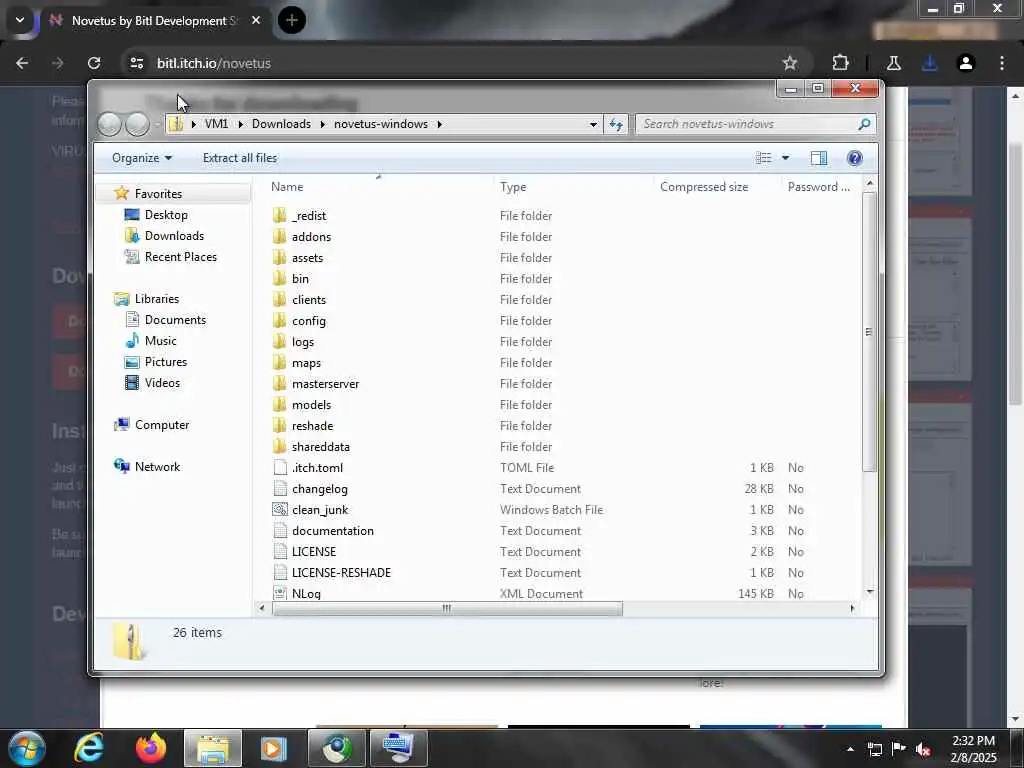Open Chrome Labs flask icon

click(x=893, y=63)
